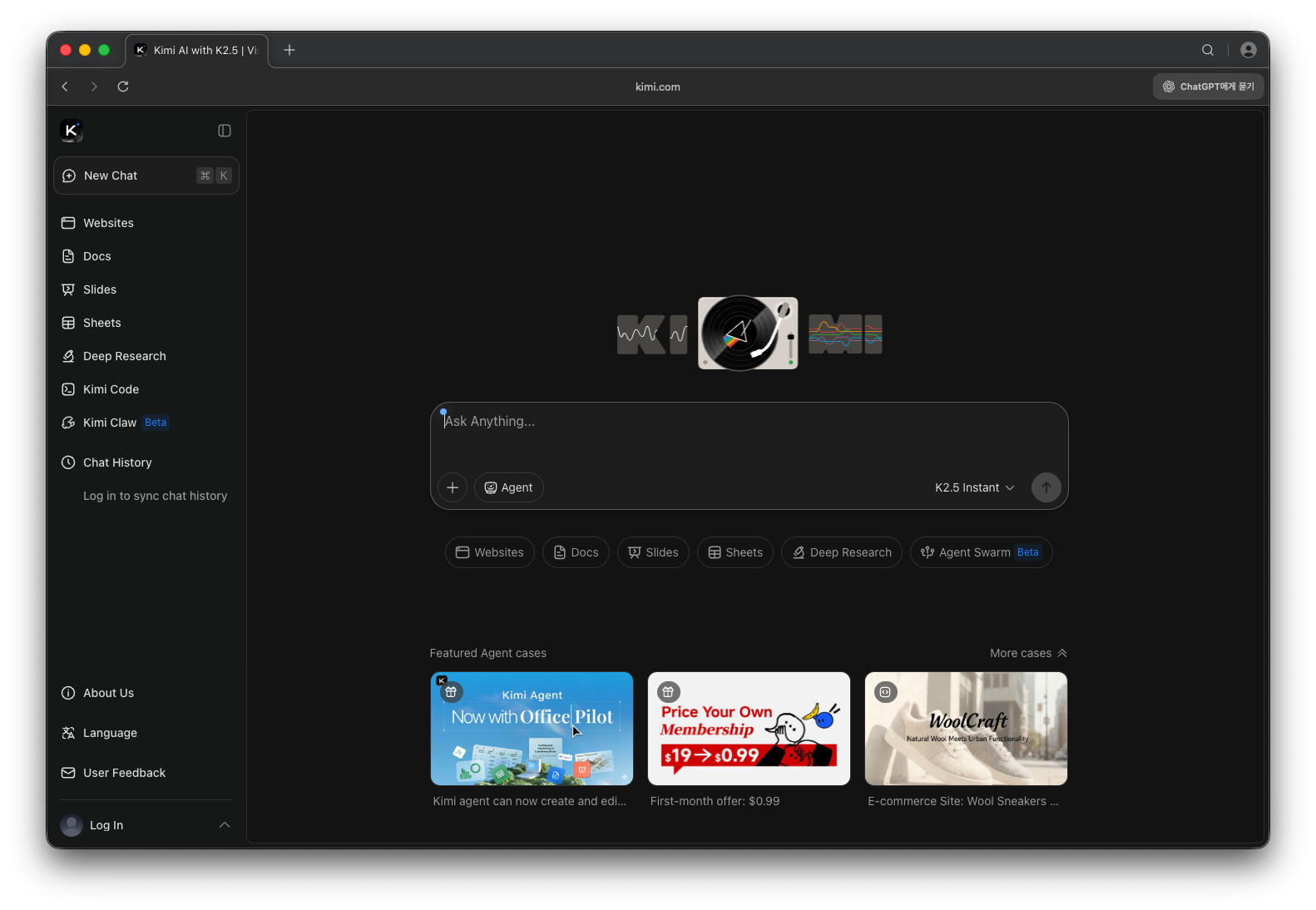
Task: Collapse the sidebar with panel icon
Action: [x=225, y=131]
